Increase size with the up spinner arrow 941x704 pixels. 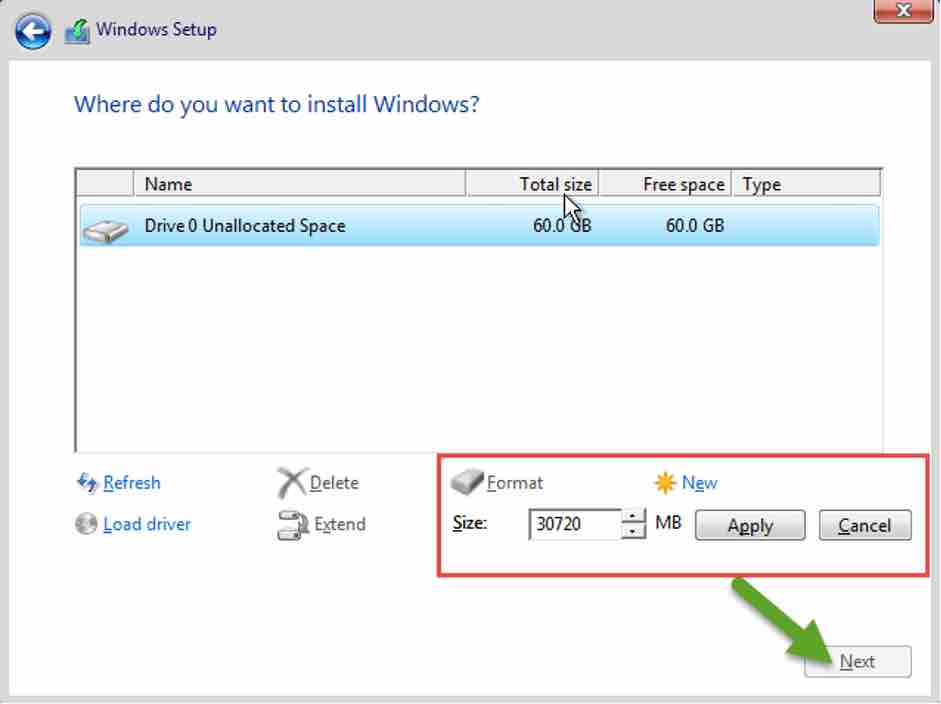634,517
